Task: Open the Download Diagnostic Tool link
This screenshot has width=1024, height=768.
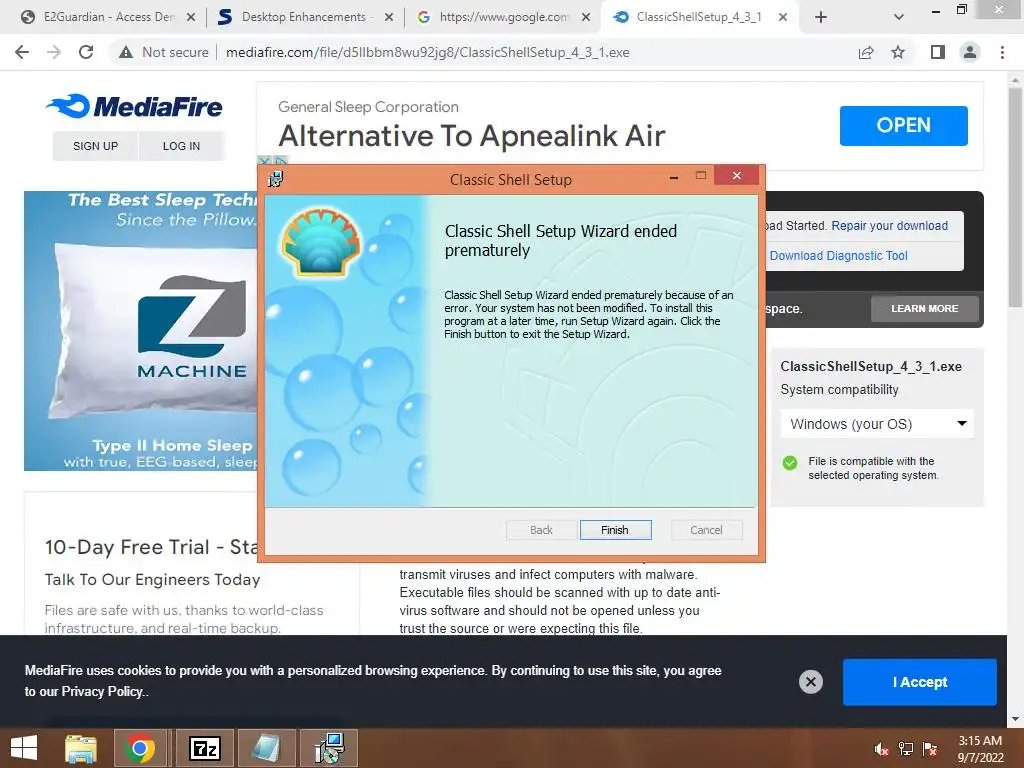Action: pos(839,256)
